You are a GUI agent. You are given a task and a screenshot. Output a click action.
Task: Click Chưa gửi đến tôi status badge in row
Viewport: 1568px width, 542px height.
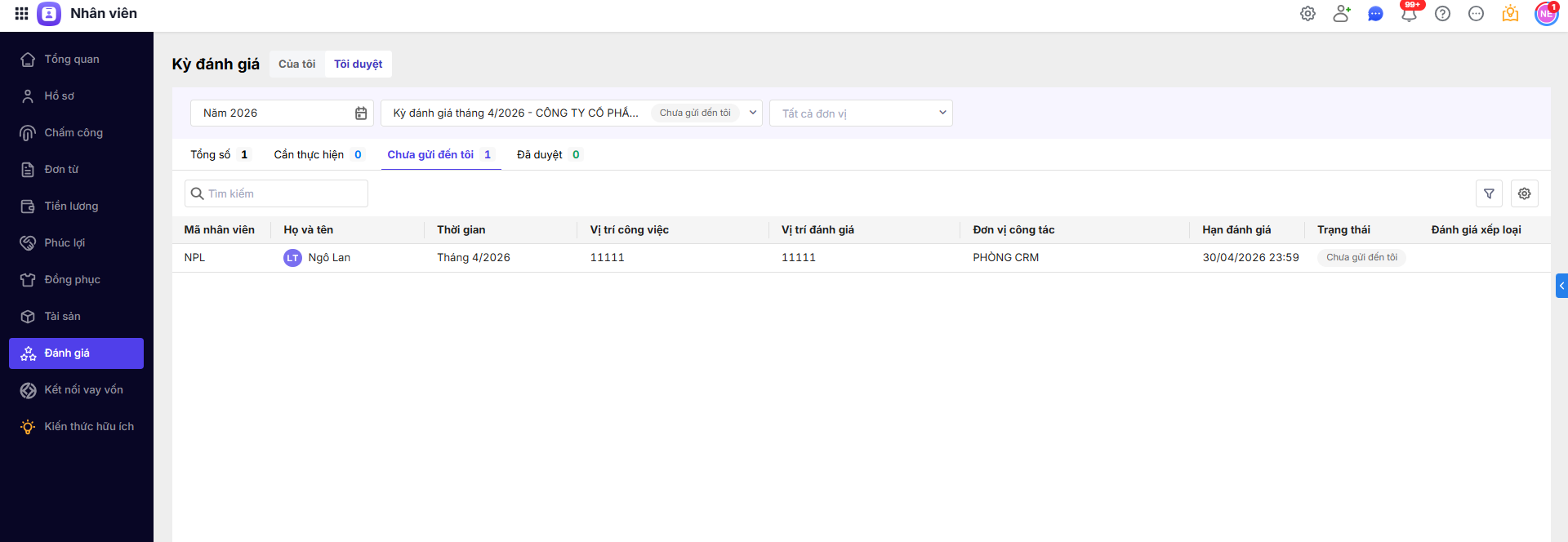point(1361,257)
